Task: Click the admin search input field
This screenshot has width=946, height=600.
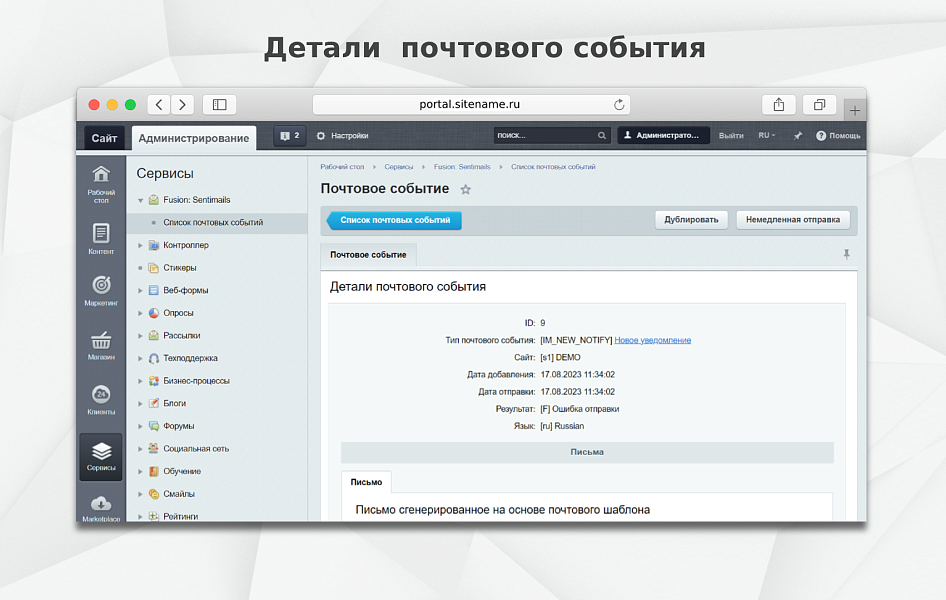Action: tap(544, 136)
